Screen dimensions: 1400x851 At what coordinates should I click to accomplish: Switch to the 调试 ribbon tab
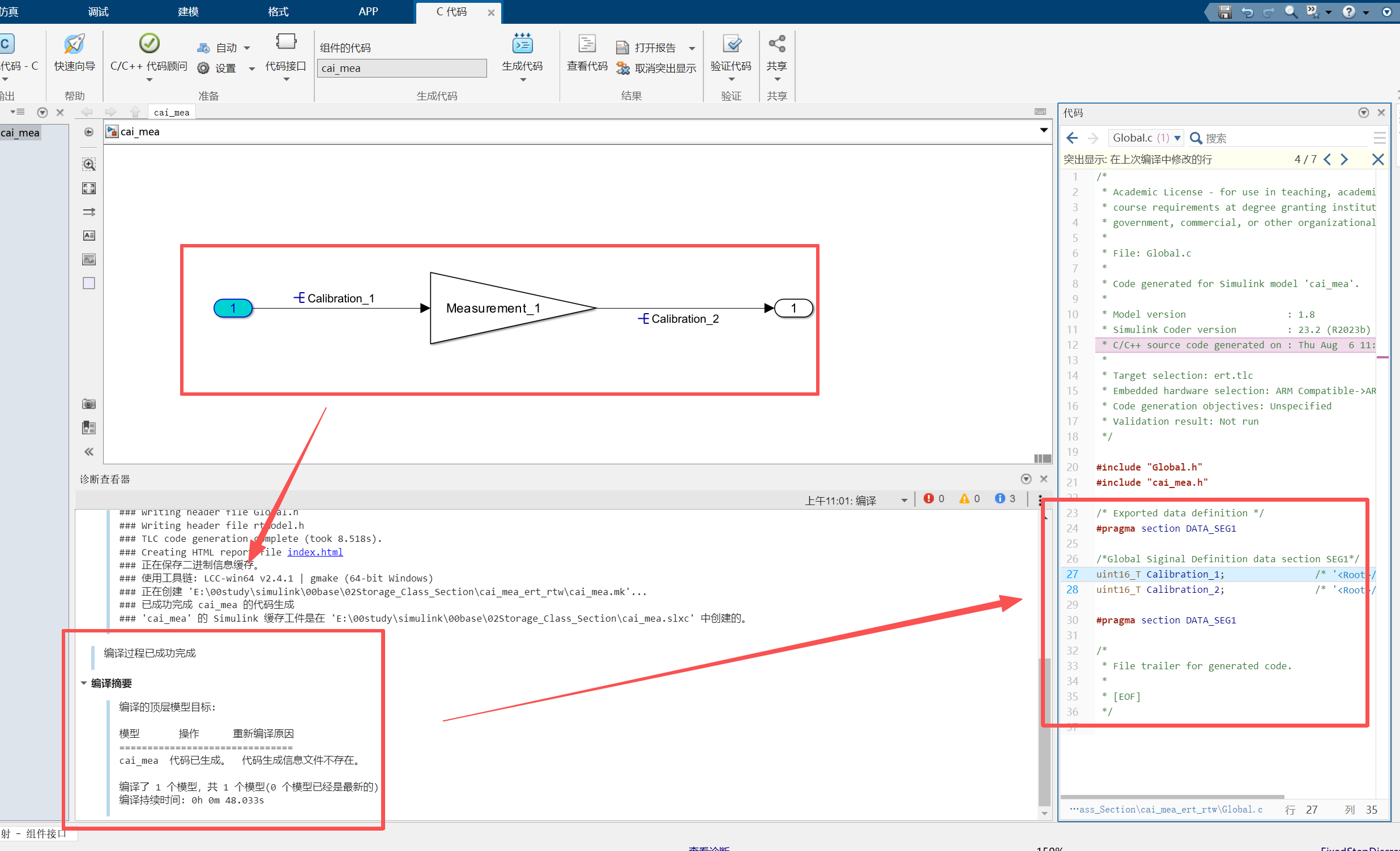point(99,11)
